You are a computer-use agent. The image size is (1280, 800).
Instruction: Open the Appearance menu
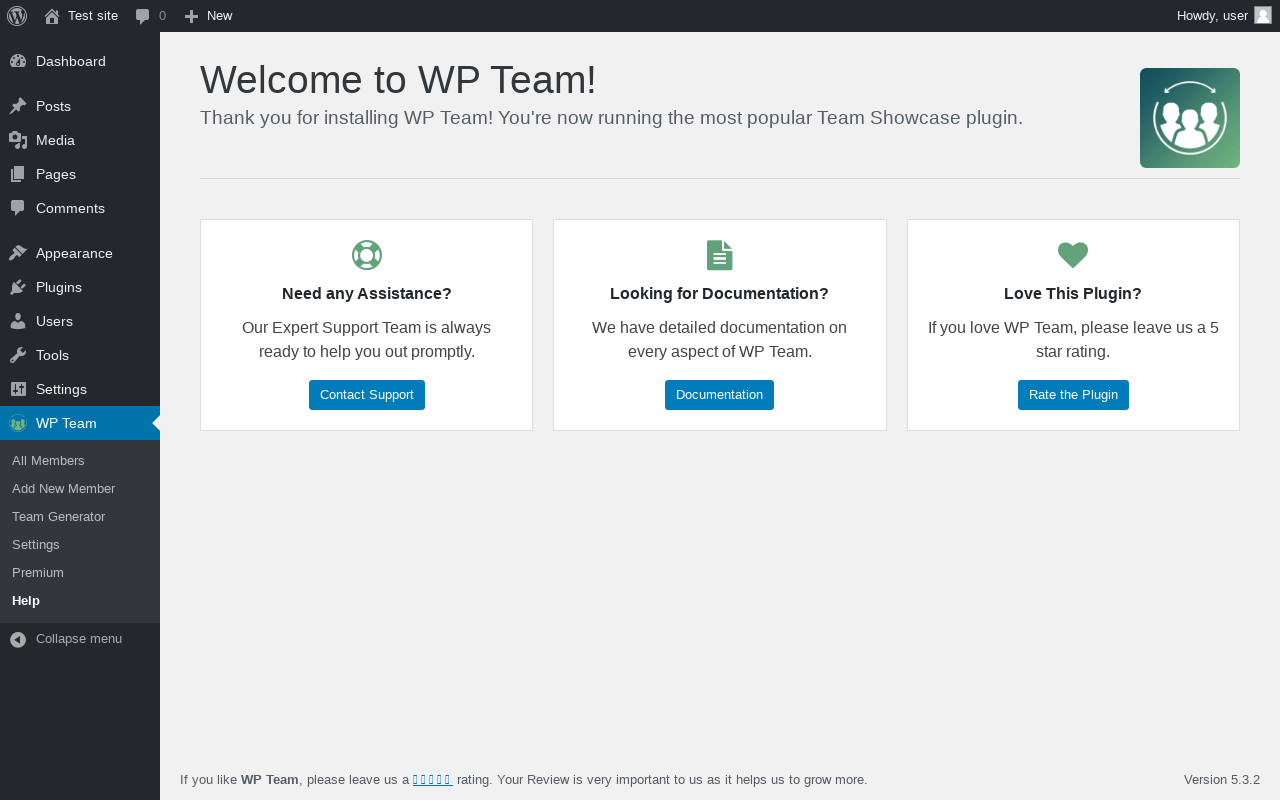[x=80, y=253]
